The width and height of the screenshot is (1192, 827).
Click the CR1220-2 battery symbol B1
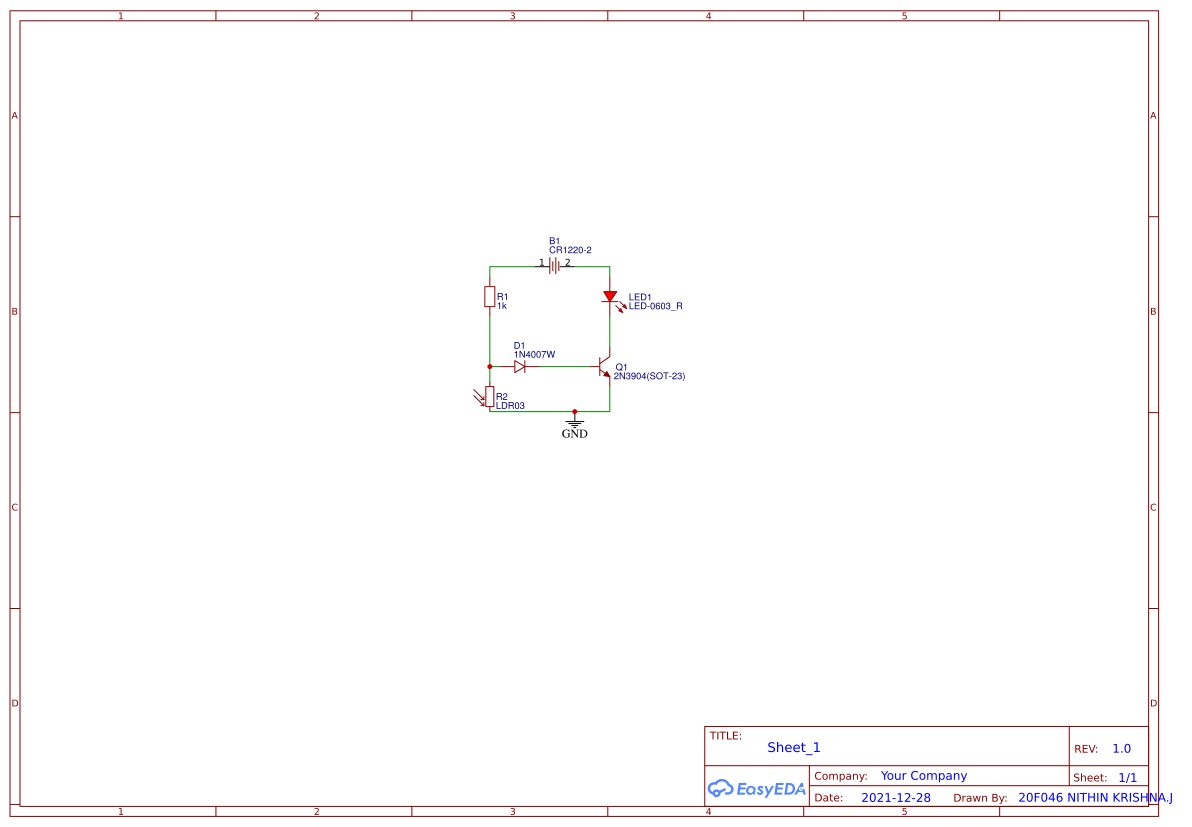coord(553,265)
